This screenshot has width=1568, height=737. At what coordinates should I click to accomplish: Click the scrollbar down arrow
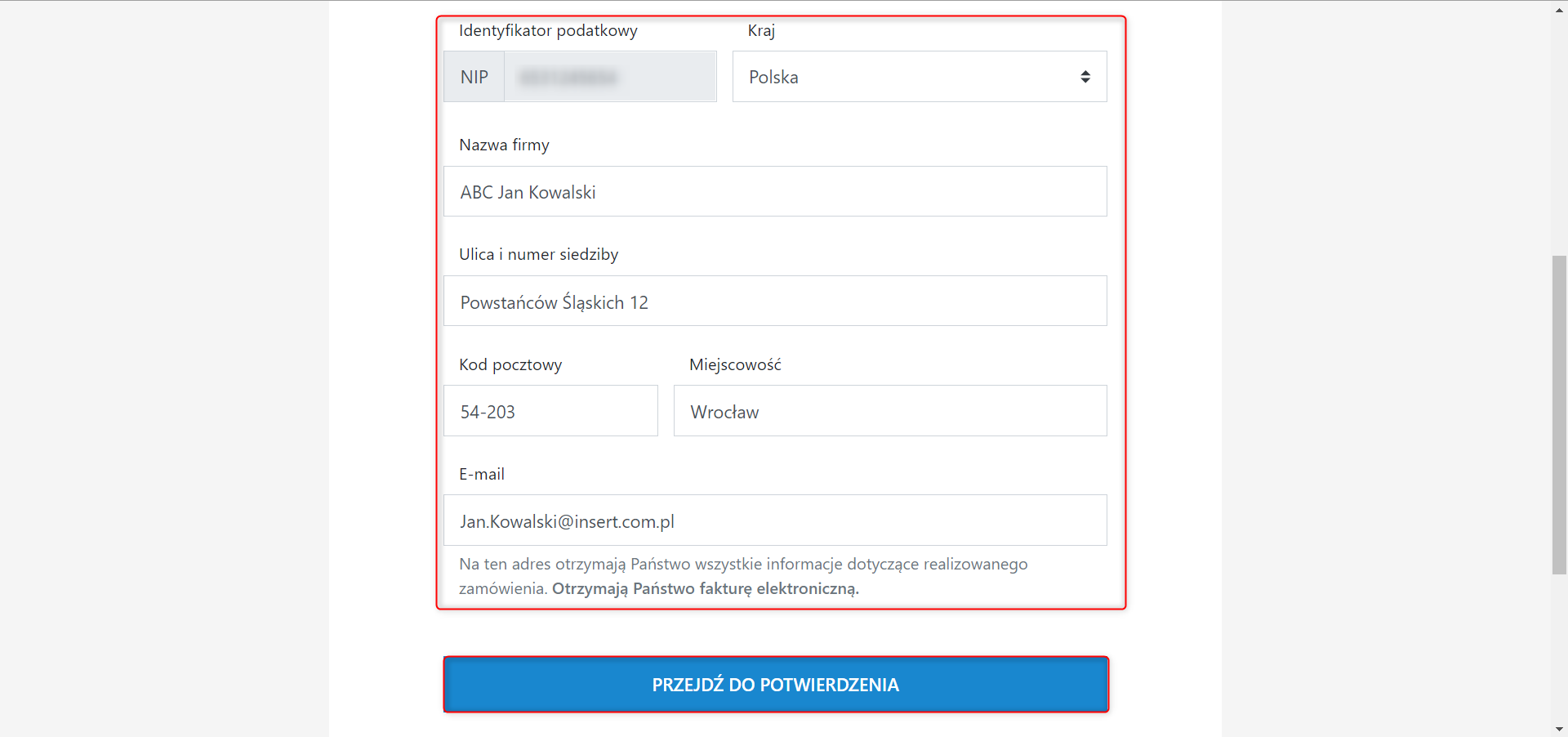pyautogui.click(x=1559, y=729)
